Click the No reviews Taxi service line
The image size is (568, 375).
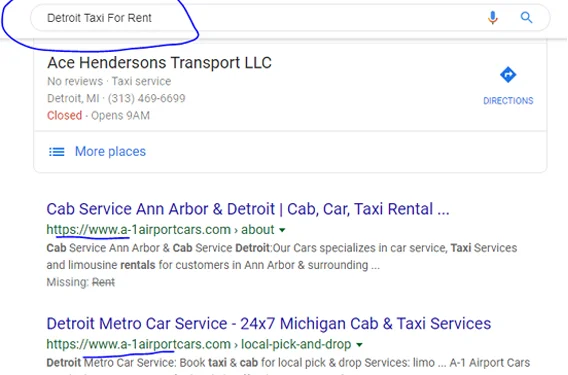pyautogui.click(x=109, y=81)
